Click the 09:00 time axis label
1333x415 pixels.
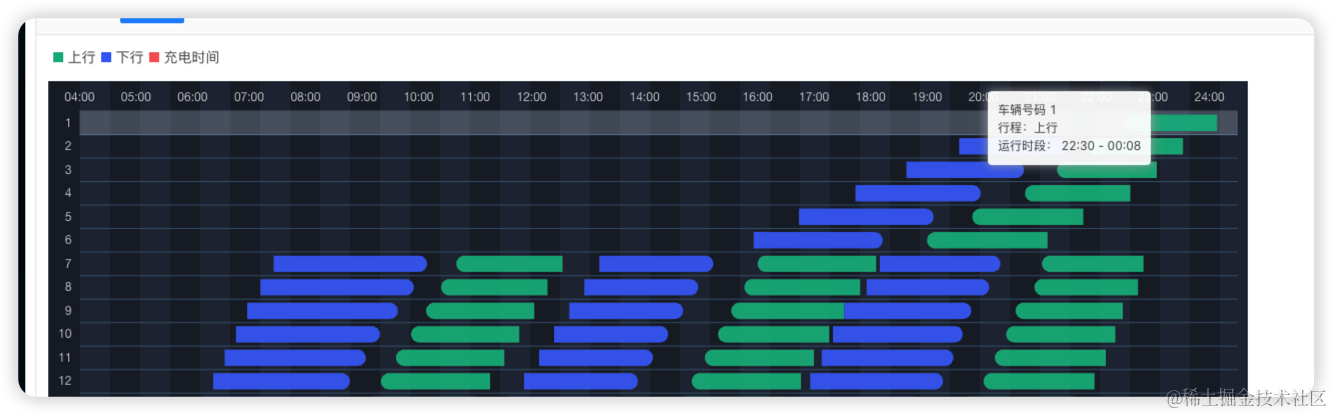click(362, 97)
